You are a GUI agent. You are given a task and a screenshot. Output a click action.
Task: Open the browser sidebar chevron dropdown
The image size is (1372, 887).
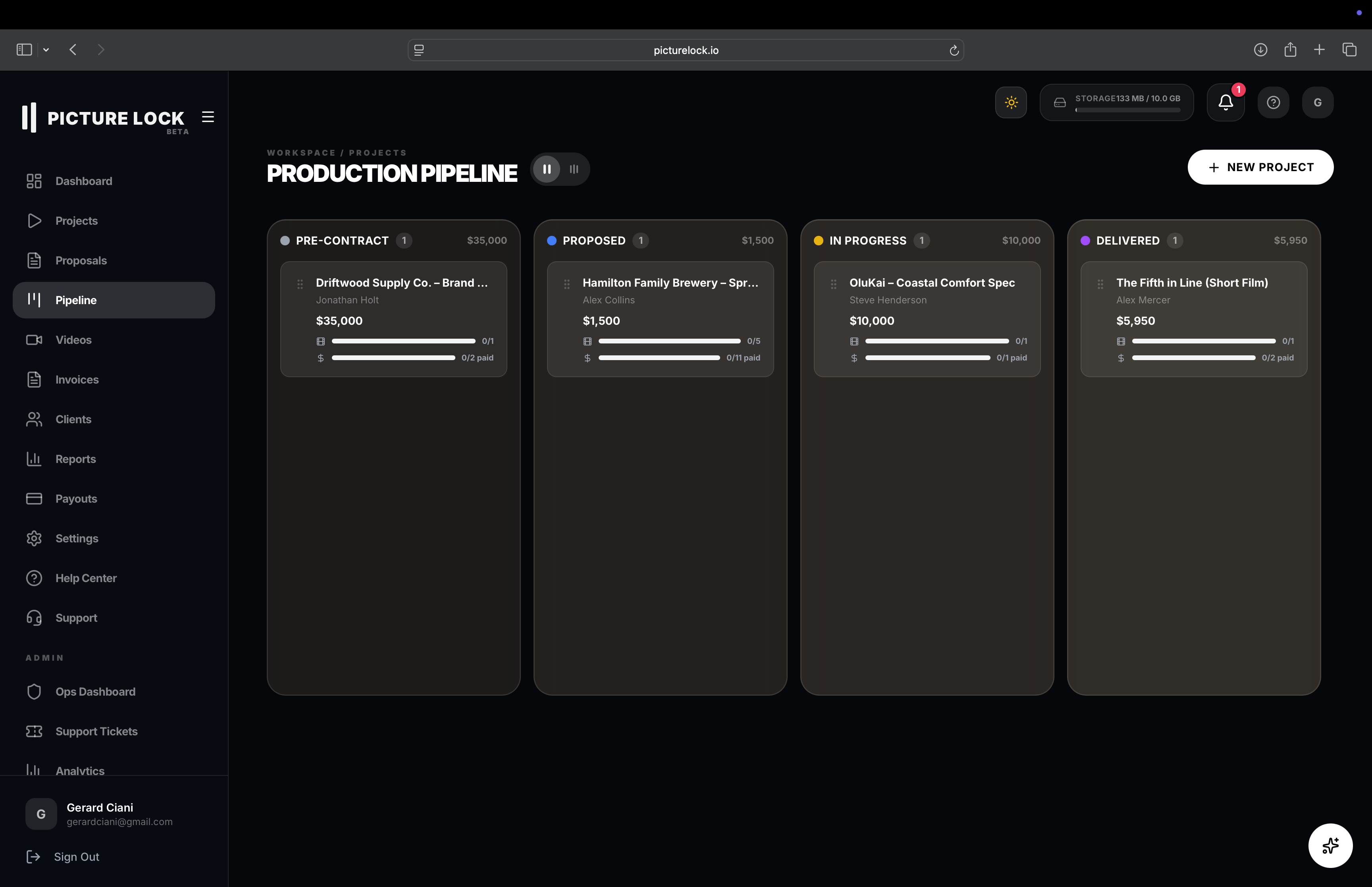pos(46,50)
